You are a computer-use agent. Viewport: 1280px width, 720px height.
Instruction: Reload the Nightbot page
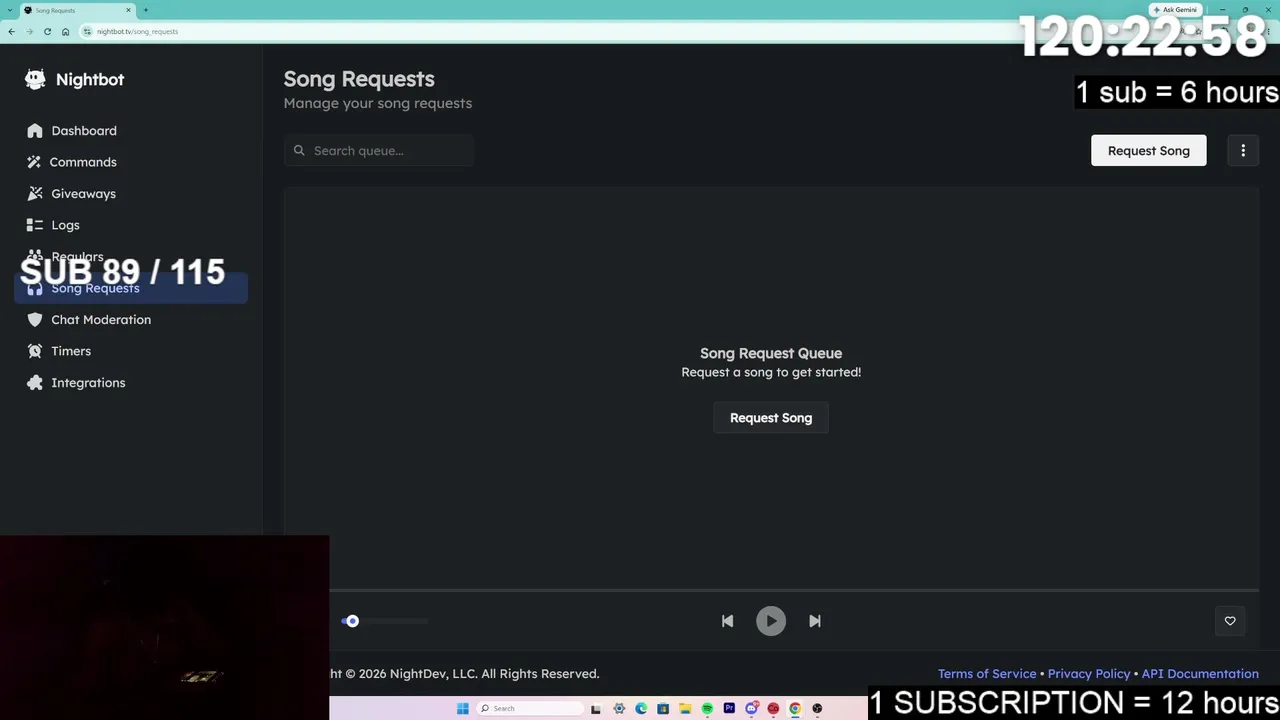47,31
